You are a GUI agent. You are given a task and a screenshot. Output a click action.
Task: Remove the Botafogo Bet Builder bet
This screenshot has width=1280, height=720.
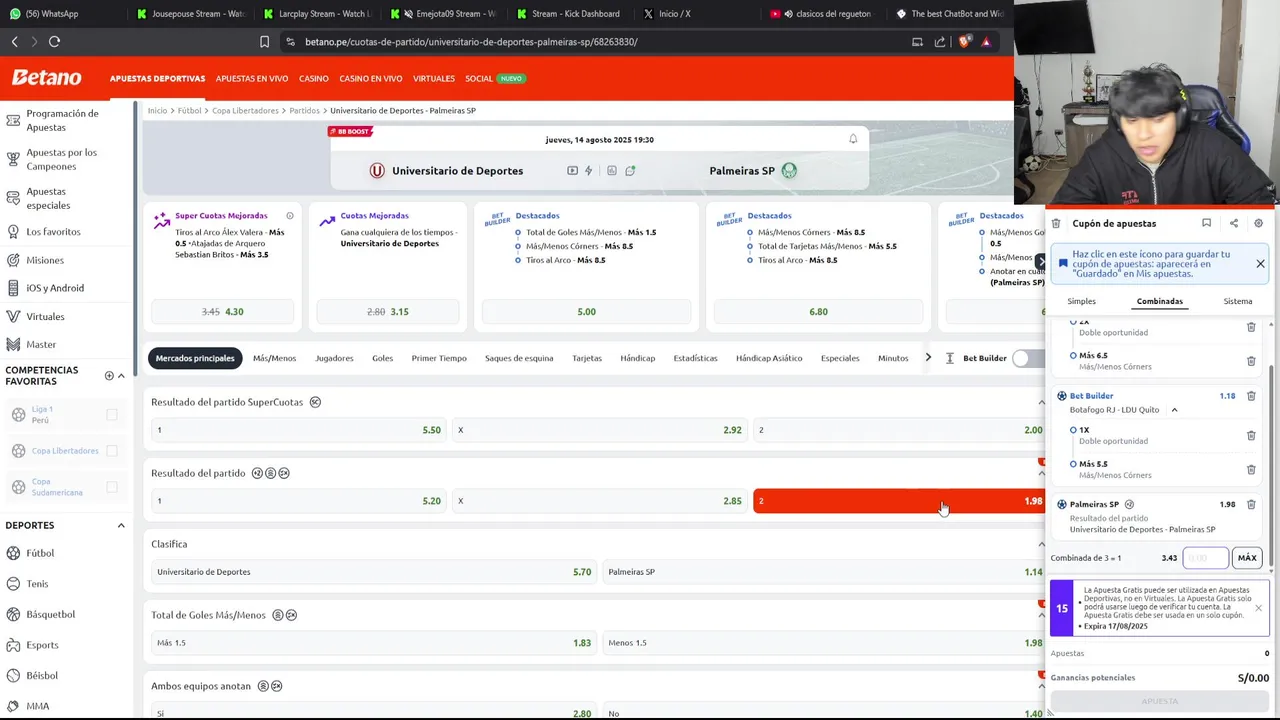click(x=1251, y=396)
